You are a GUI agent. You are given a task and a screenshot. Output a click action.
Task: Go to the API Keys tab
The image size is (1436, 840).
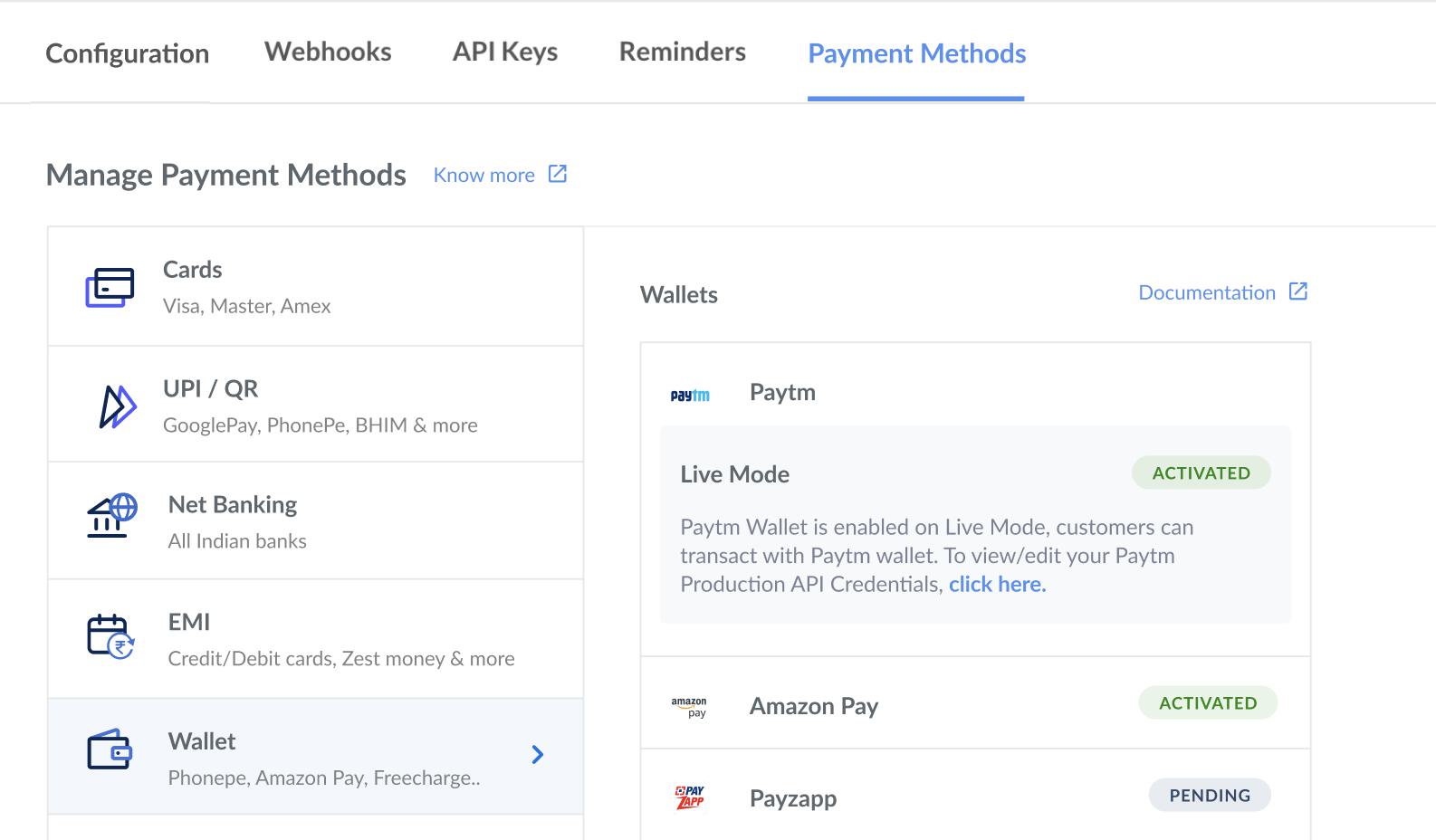(x=505, y=52)
